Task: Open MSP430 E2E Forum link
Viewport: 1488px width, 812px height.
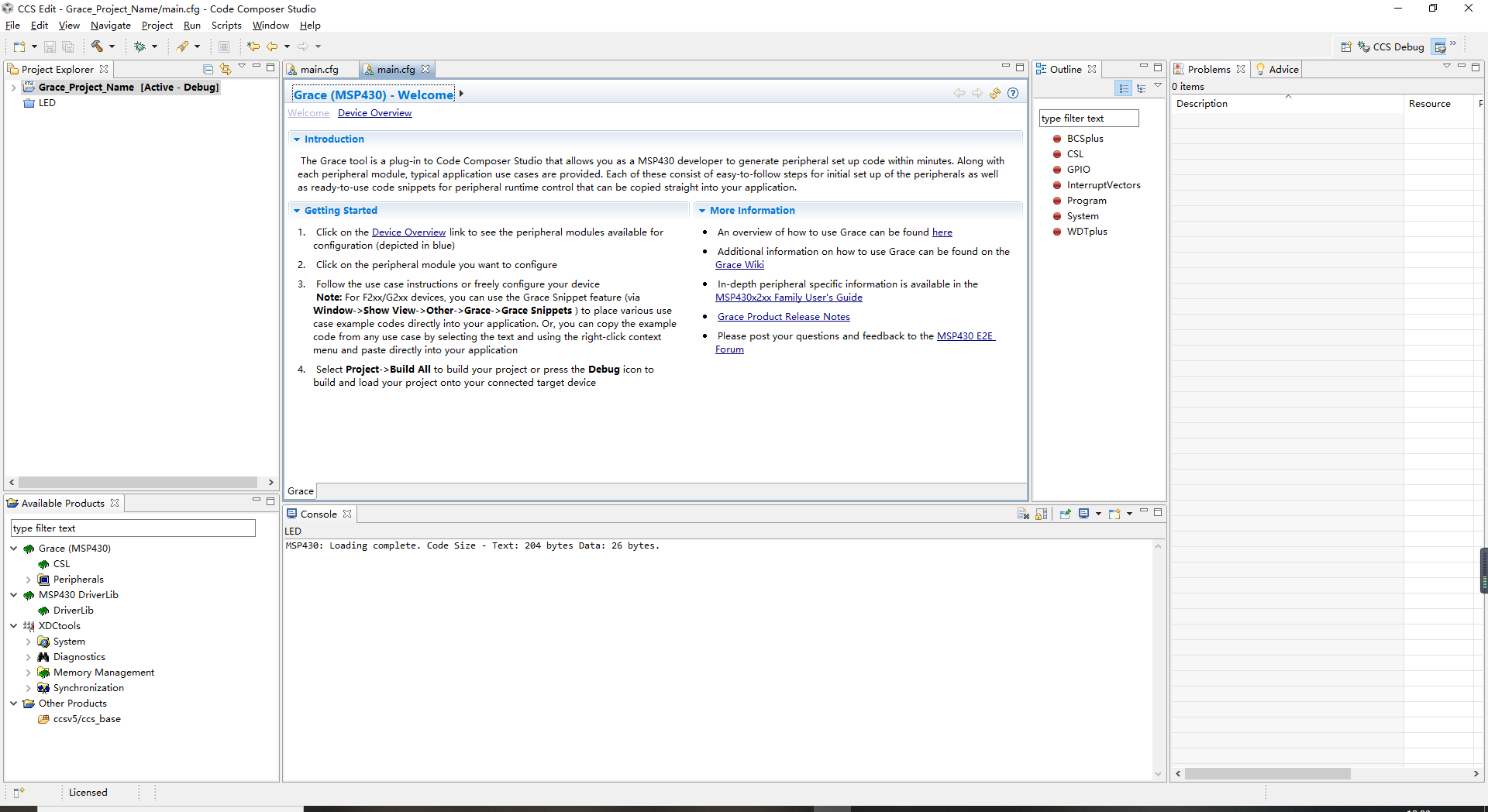Action: pos(966,336)
